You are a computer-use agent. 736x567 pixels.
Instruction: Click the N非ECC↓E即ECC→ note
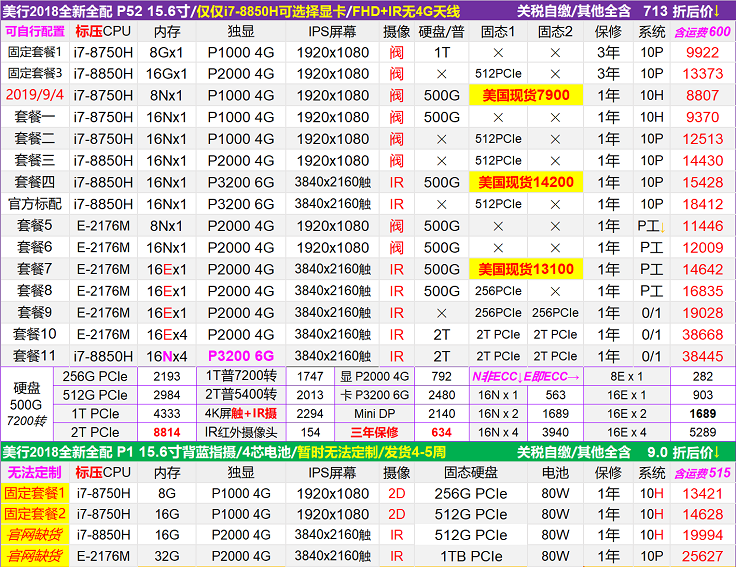[x=526, y=376]
